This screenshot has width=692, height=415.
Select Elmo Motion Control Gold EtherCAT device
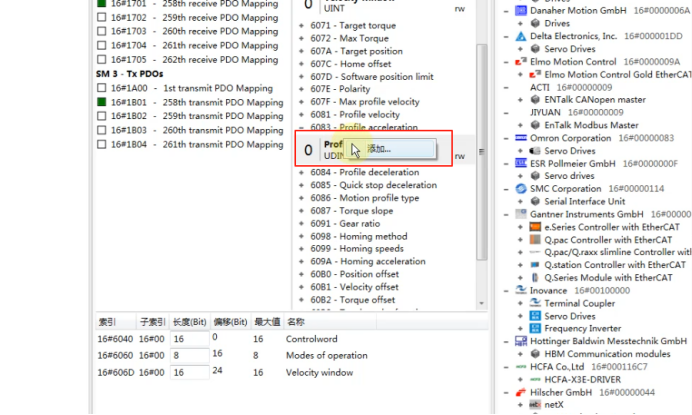pyautogui.click(x=617, y=75)
